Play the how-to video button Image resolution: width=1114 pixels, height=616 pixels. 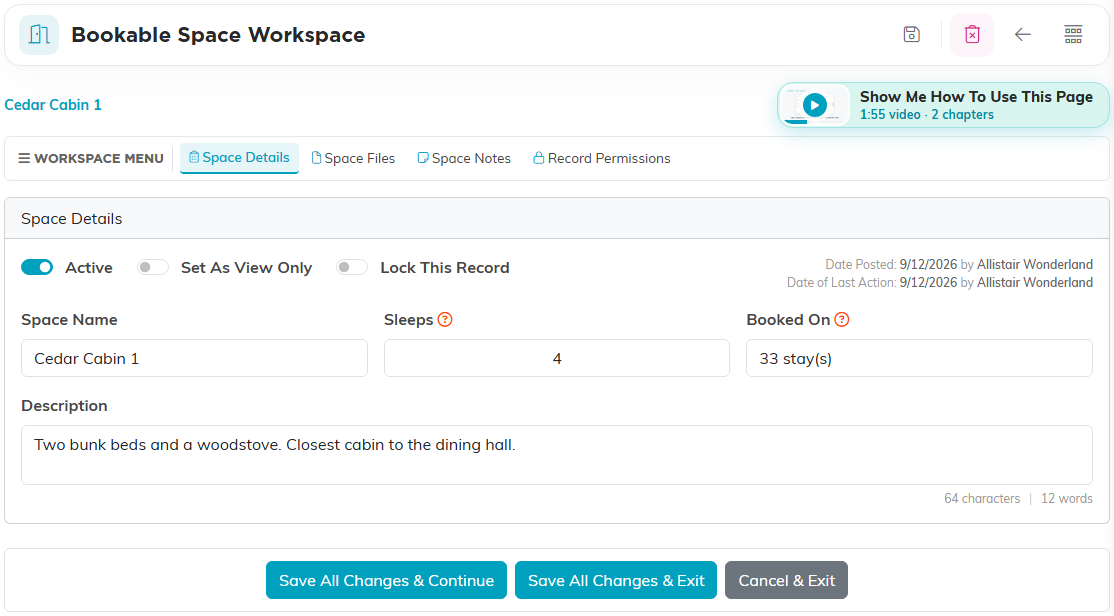(x=815, y=105)
